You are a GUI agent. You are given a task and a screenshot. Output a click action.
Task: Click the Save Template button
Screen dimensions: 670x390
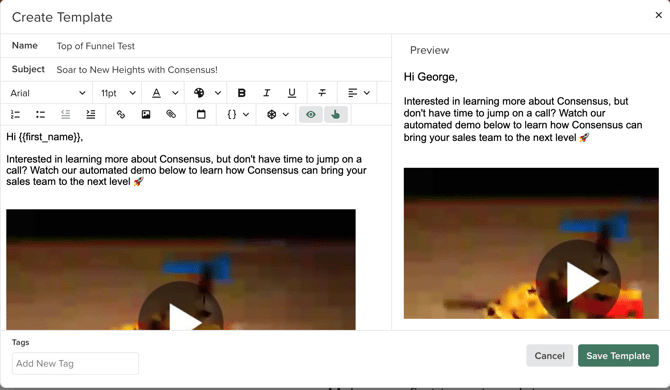pyautogui.click(x=618, y=355)
